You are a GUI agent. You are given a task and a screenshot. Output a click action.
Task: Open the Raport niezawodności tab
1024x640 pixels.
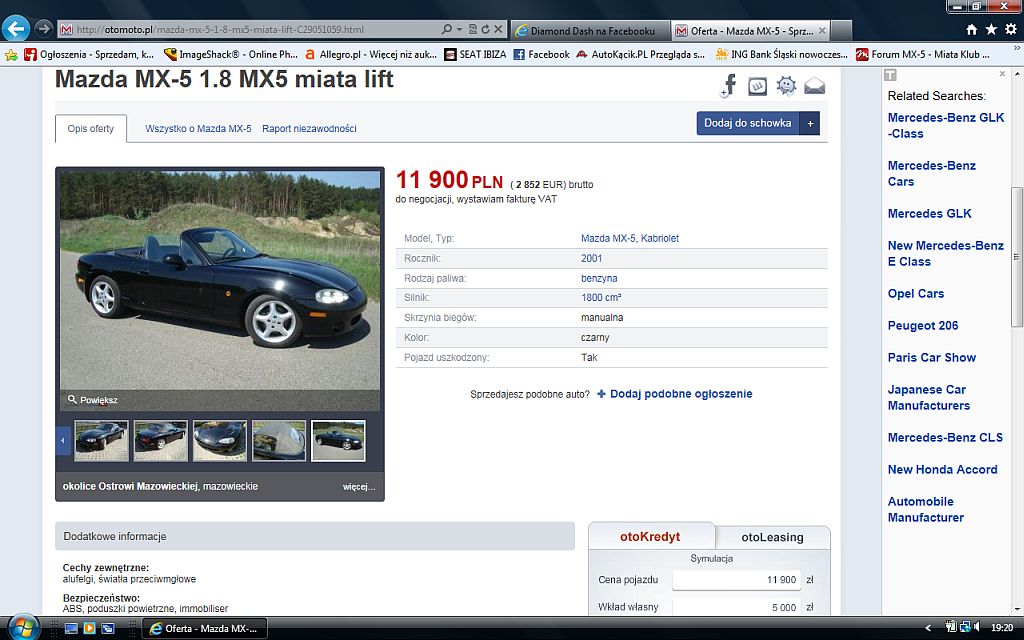[310, 129]
